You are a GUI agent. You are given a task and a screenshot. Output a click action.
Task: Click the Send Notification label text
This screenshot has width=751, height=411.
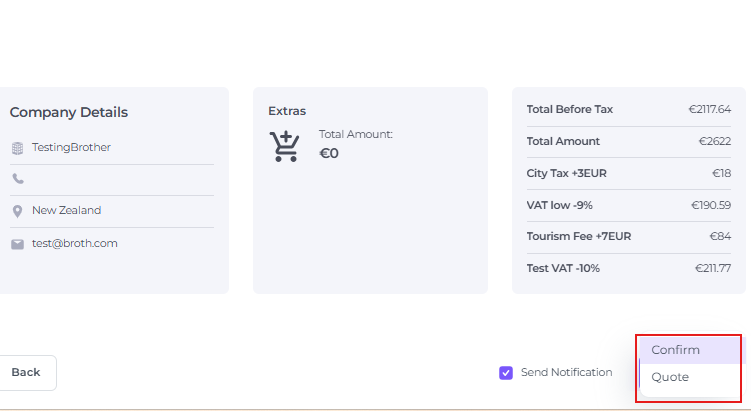566,372
